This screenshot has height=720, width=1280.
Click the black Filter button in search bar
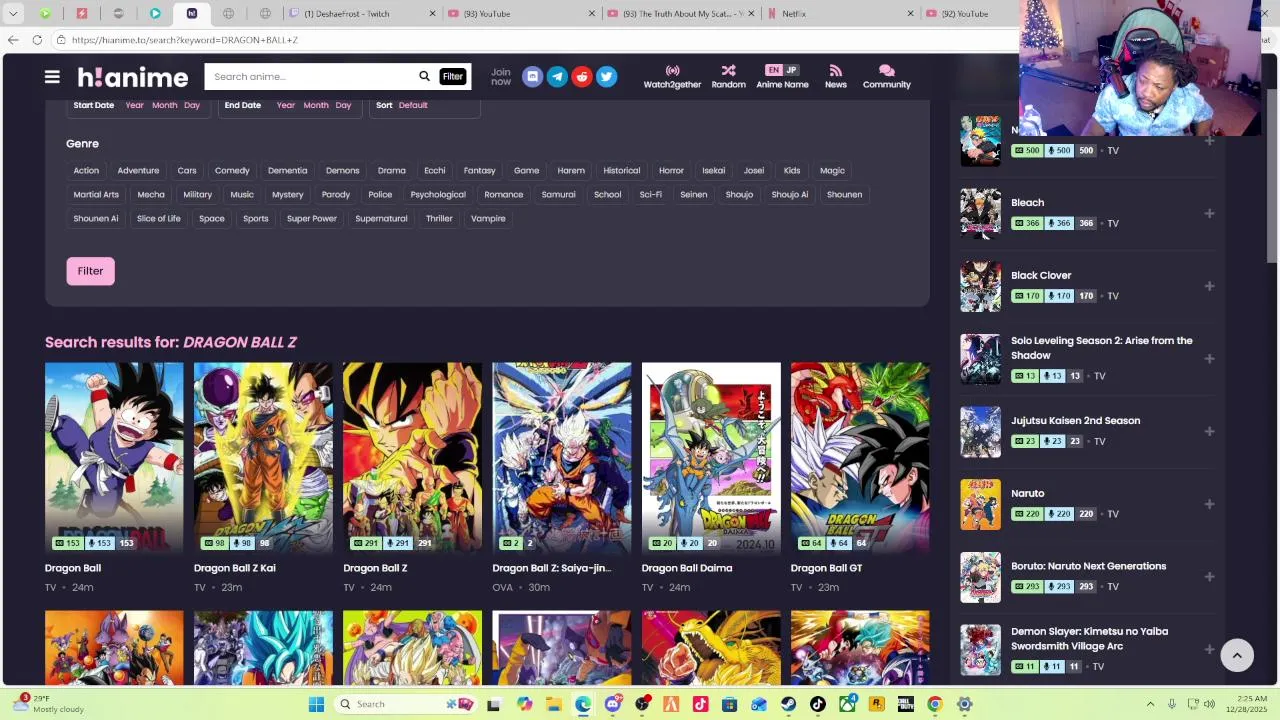click(x=453, y=76)
